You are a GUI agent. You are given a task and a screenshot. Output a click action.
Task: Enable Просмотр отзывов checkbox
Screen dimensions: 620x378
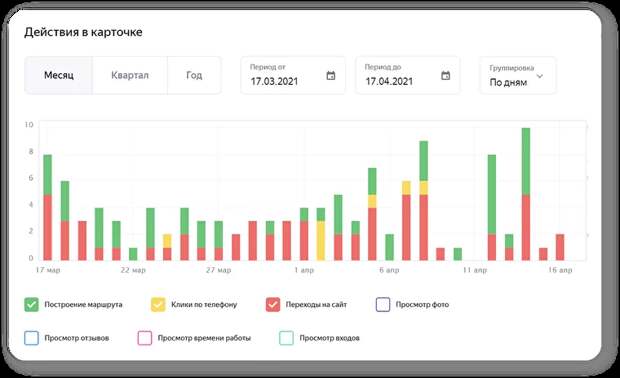coord(31,338)
